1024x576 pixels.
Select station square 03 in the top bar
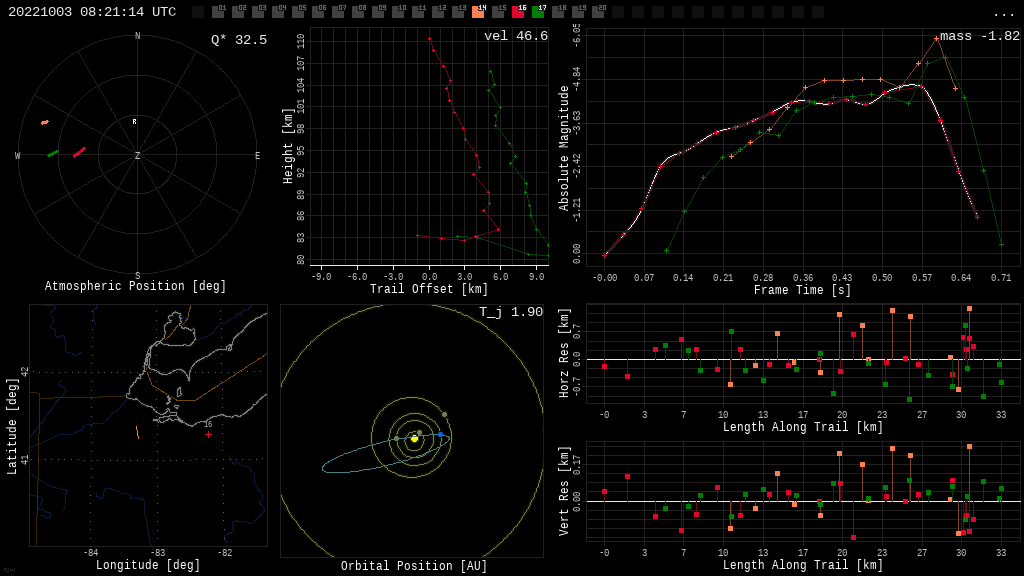pos(258,11)
